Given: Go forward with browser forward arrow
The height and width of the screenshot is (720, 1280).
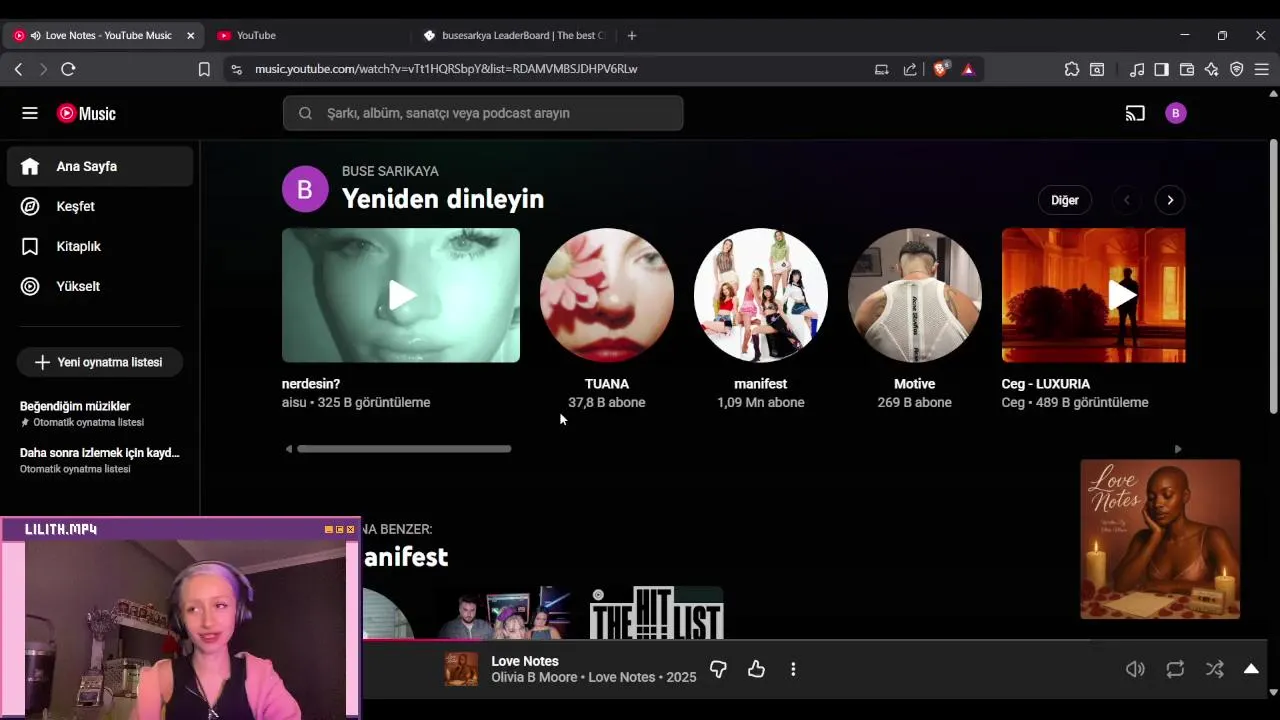Looking at the screenshot, I should (x=43, y=69).
